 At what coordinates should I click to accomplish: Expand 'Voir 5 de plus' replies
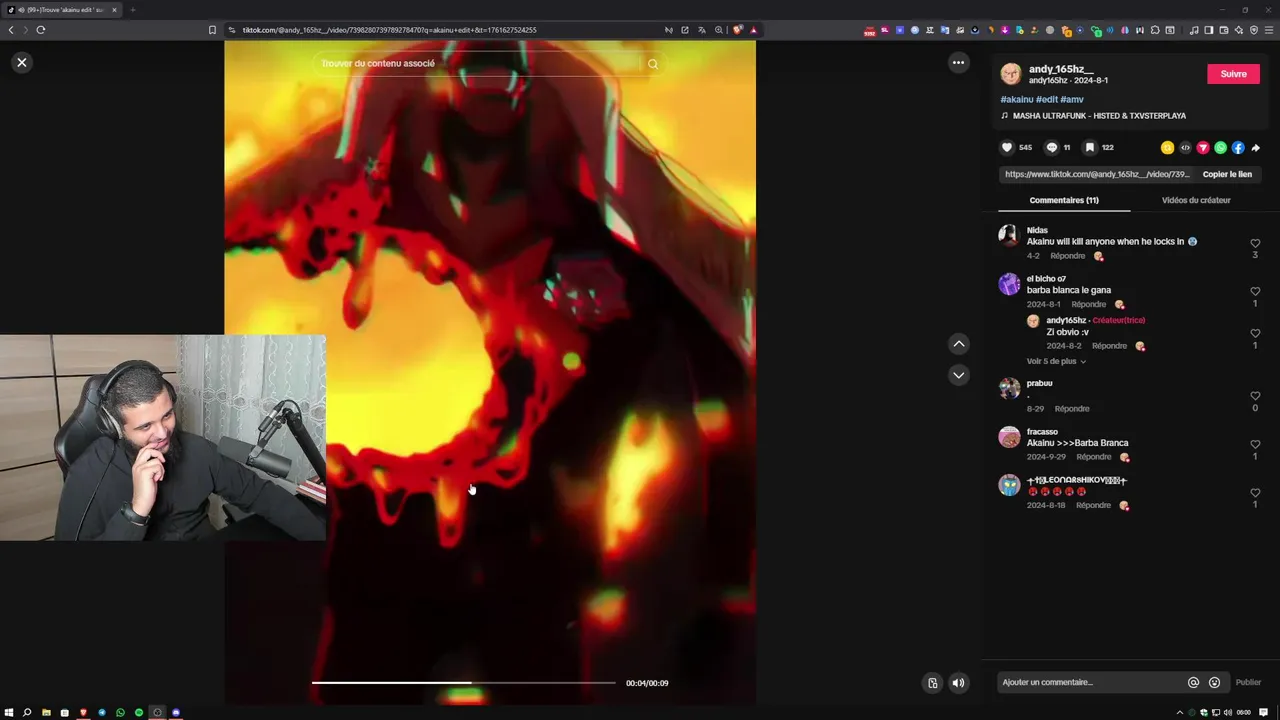[x=1056, y=361]
